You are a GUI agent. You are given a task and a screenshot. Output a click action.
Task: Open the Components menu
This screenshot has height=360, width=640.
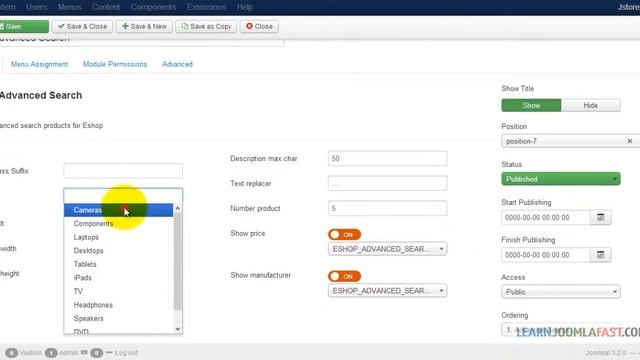pyautogui.click(x=153, y=7)
